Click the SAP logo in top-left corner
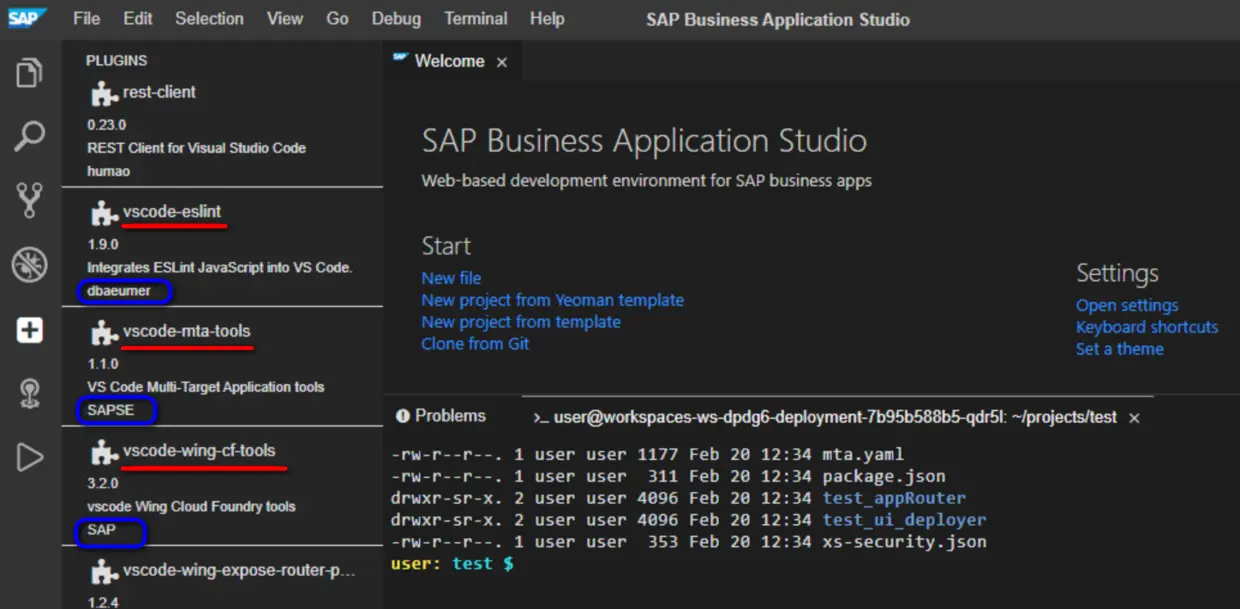1240x609 pixels. [x=28, y=18]
